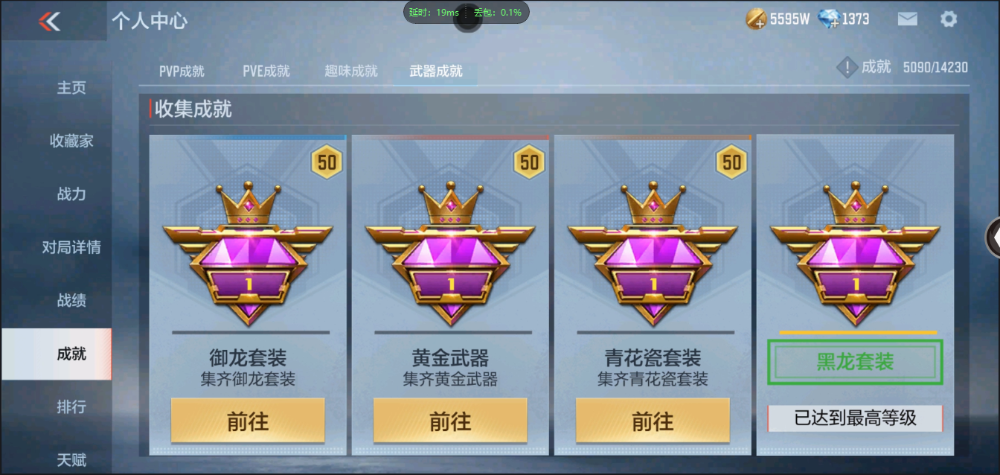
Task: Expand the side panel arrow at right edge
Action: (994, 237)
